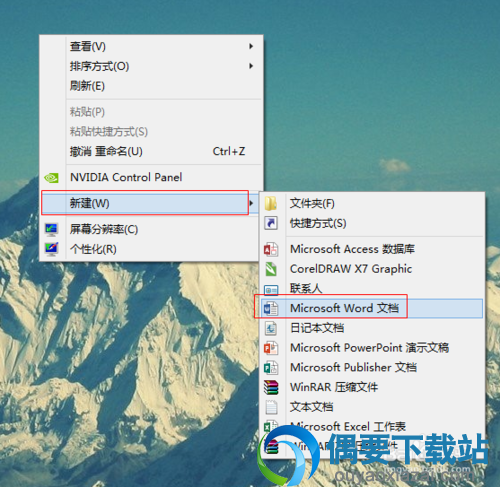Click the Microsoft Access database icon
Screen dimensions: 500x487
(x=271, y=249)
